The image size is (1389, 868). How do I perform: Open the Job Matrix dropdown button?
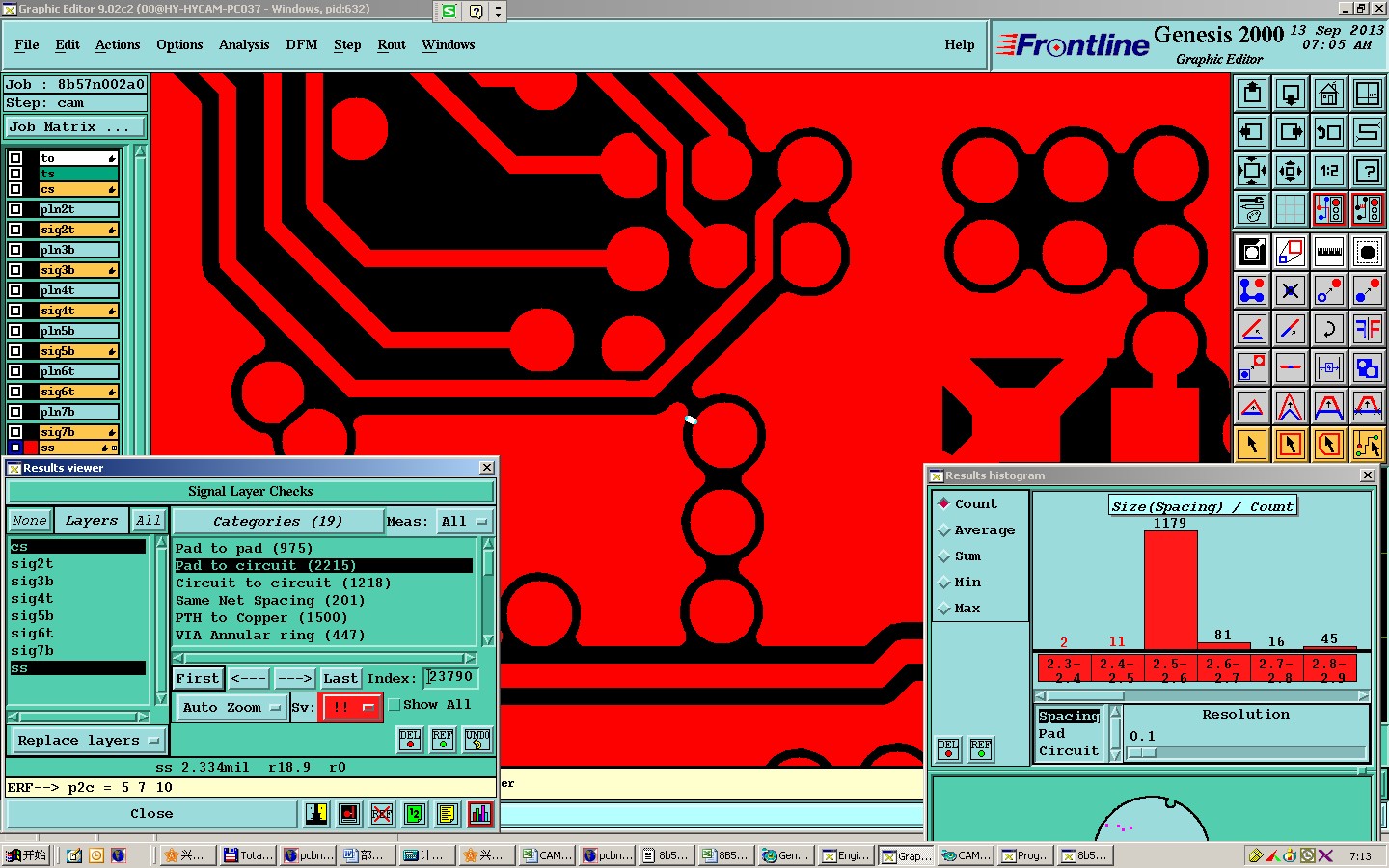click(75, 126)
